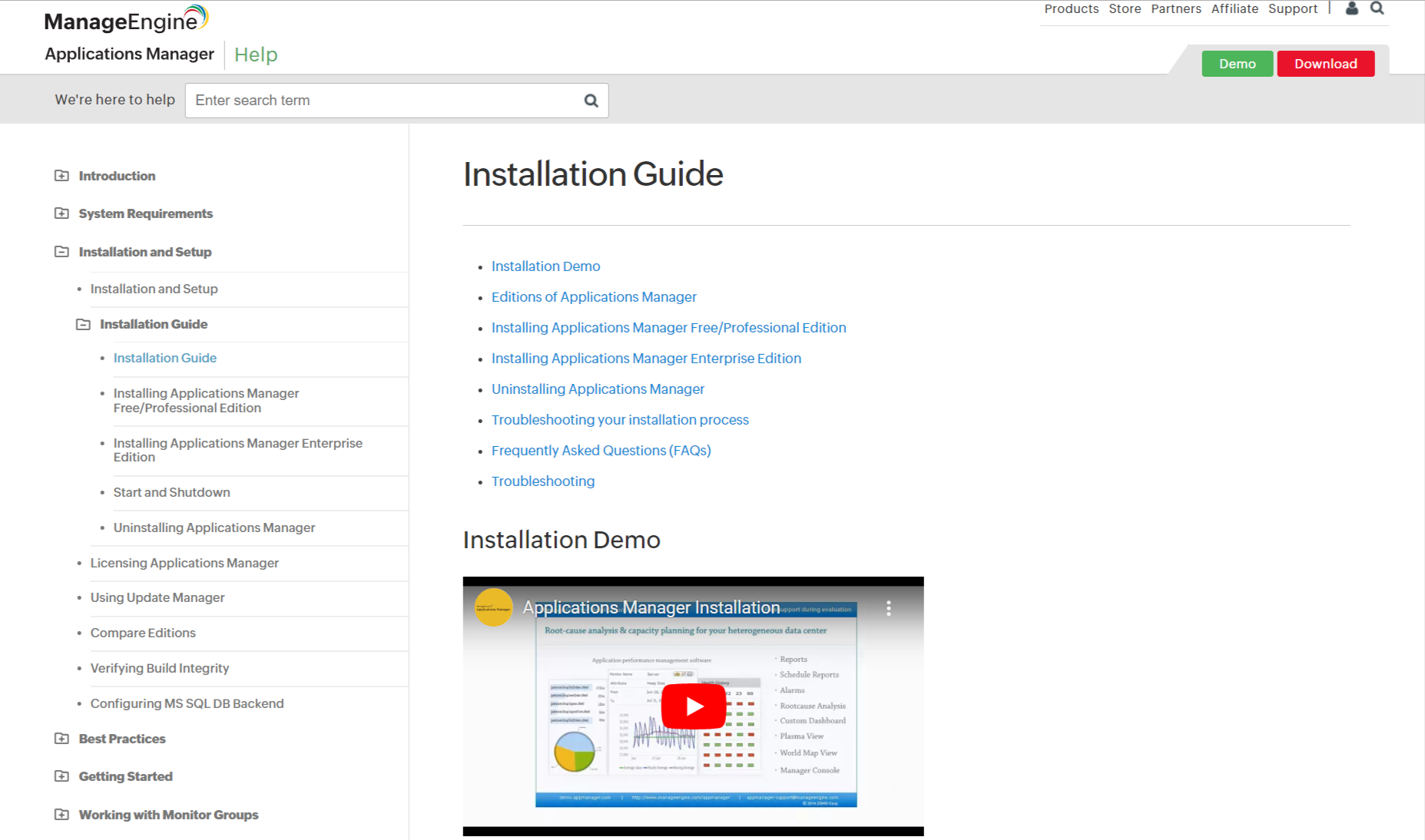
Task: Open Troubleshooting your installation process link
Action: point(620,420)
